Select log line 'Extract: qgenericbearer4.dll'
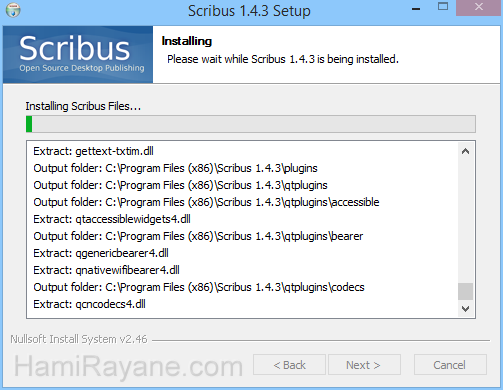Screen dimensions: 503x390 [x=101, y=253]
